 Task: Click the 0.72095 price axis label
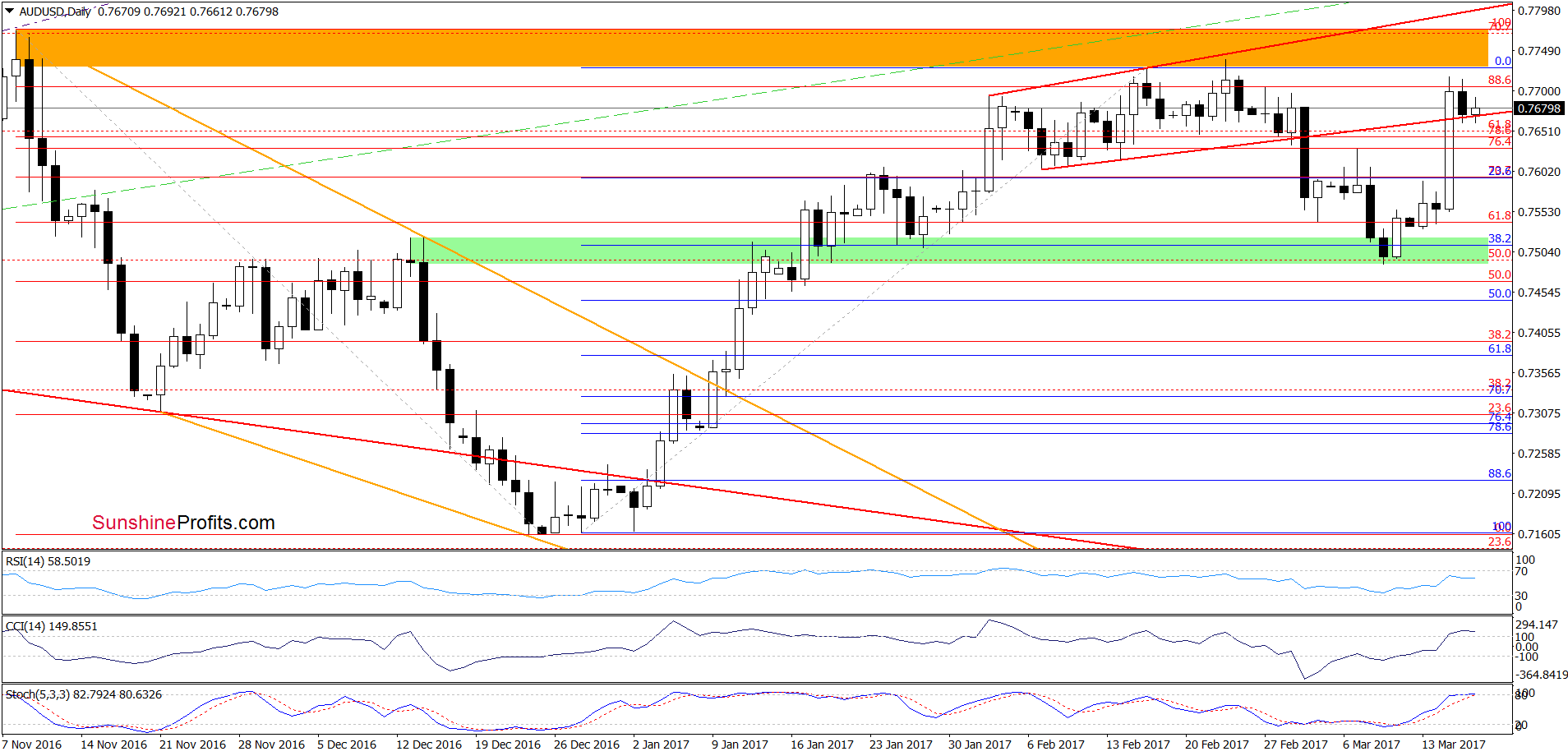1538,494
